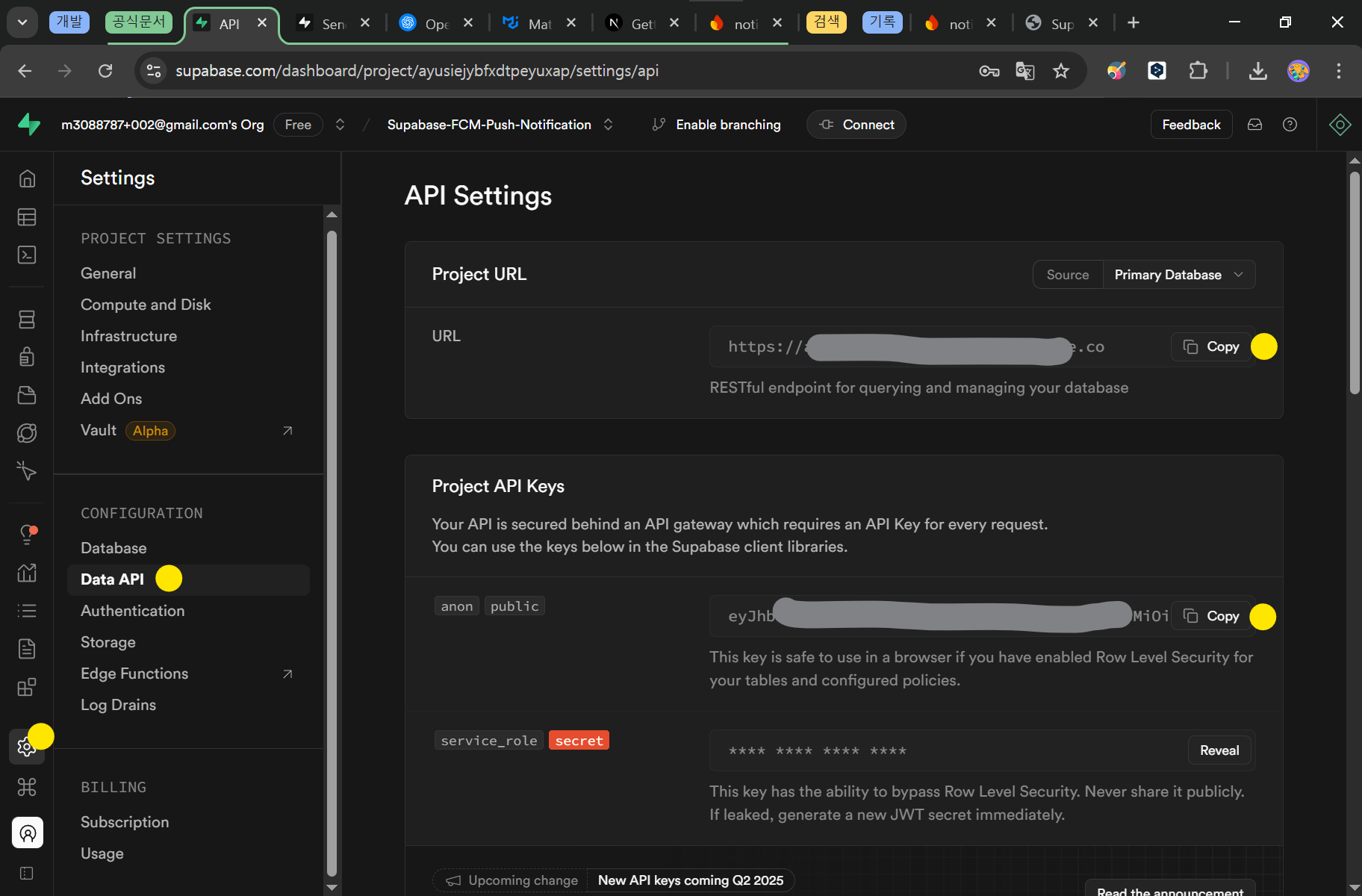
Task: Open the Edge Functions sidebar icon
Action: pos(27,433)
